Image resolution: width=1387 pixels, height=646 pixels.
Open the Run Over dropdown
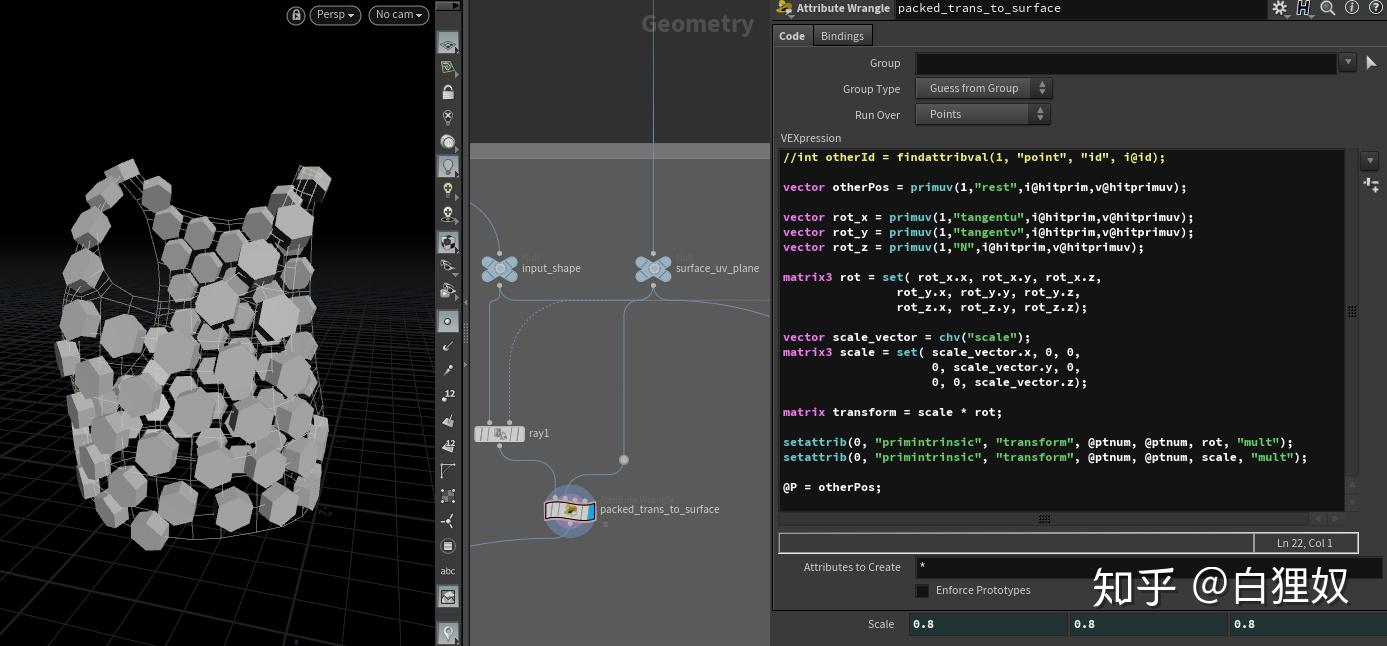click(x=983, y=114)
